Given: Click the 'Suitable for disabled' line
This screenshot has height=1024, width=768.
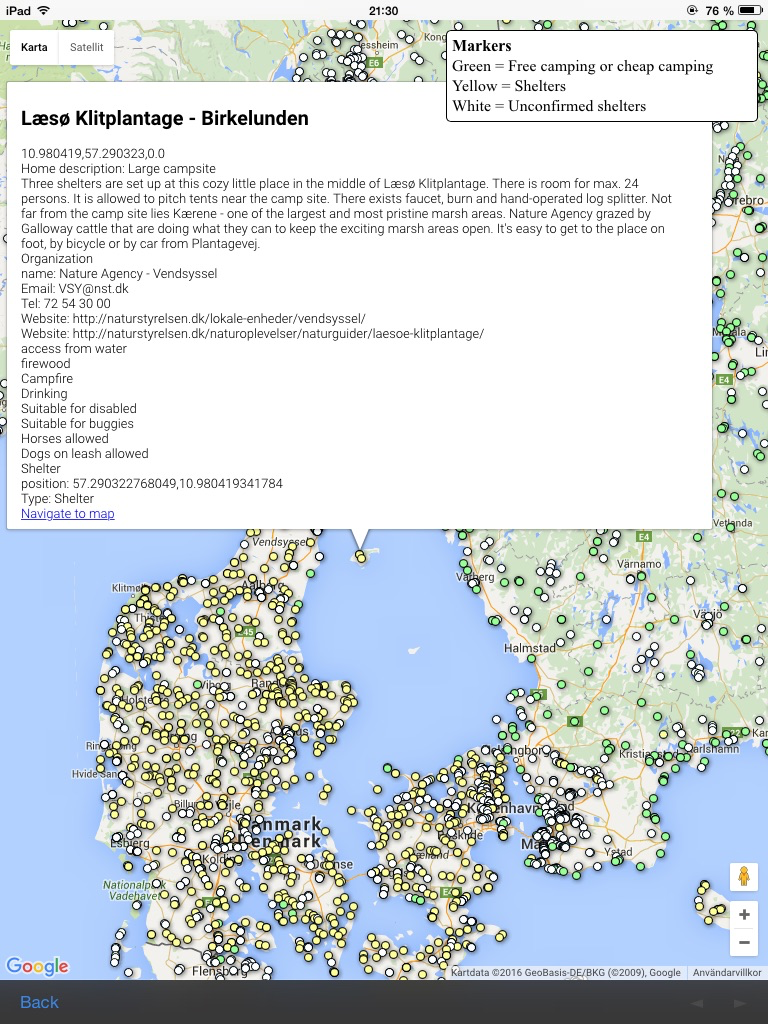Looking at the screenshot, I should click(79, 409).
